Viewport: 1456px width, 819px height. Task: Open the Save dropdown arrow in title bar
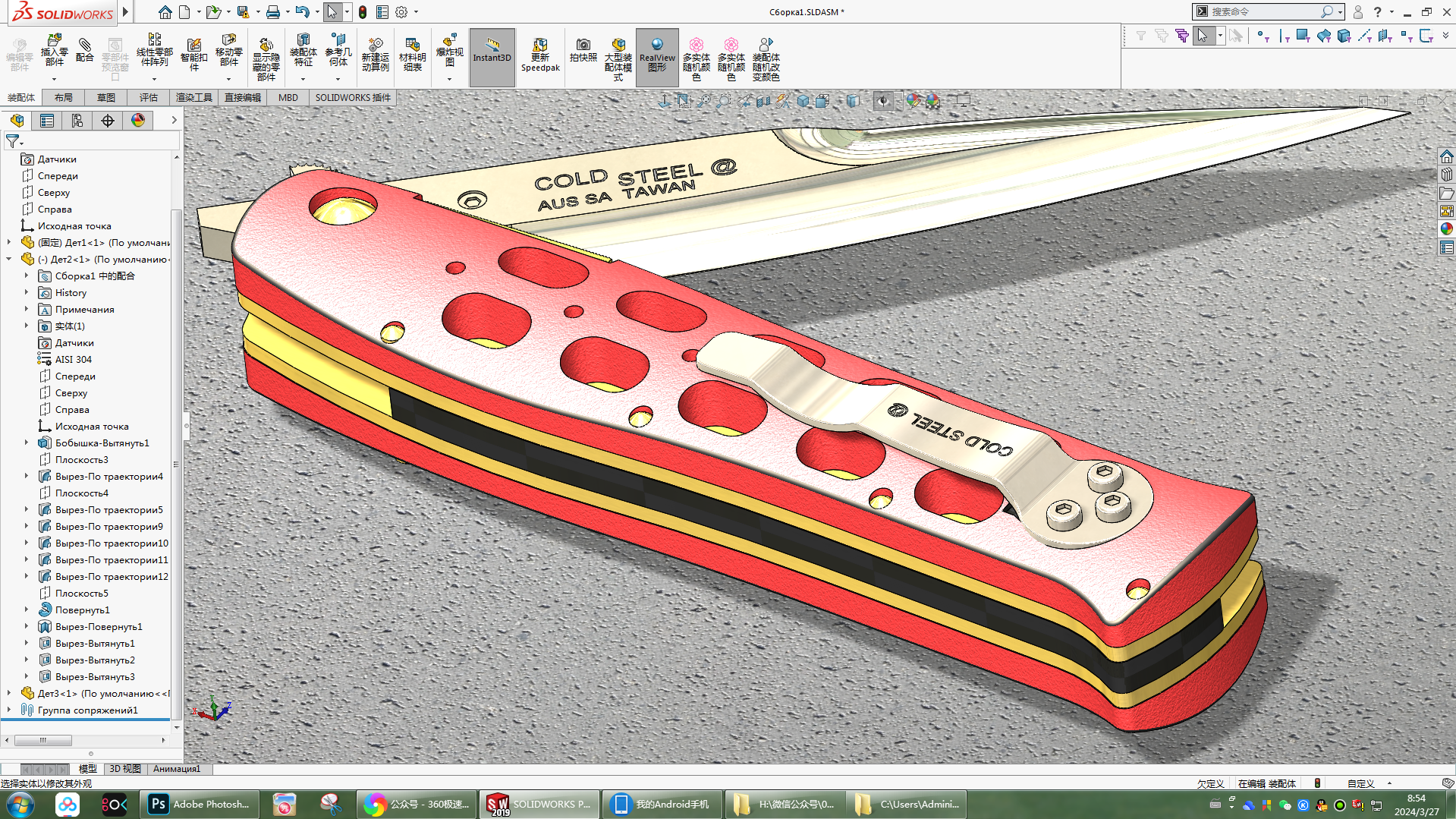click(x=258, y=12)
